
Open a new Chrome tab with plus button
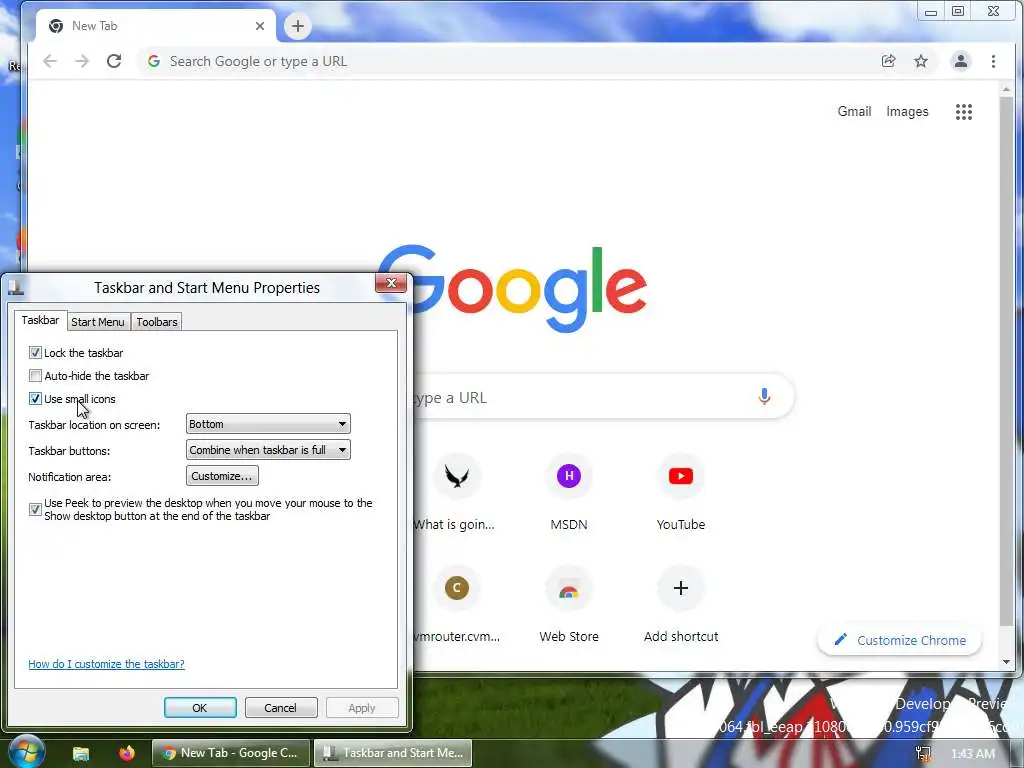pyautogui.click(x=298, y=26)
